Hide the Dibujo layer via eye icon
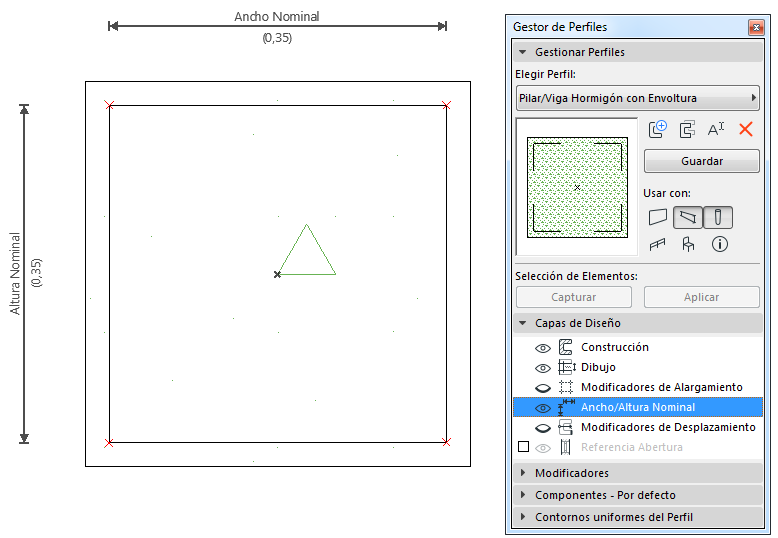This screenshot has height=538, width=778. [x=543, y=368]
